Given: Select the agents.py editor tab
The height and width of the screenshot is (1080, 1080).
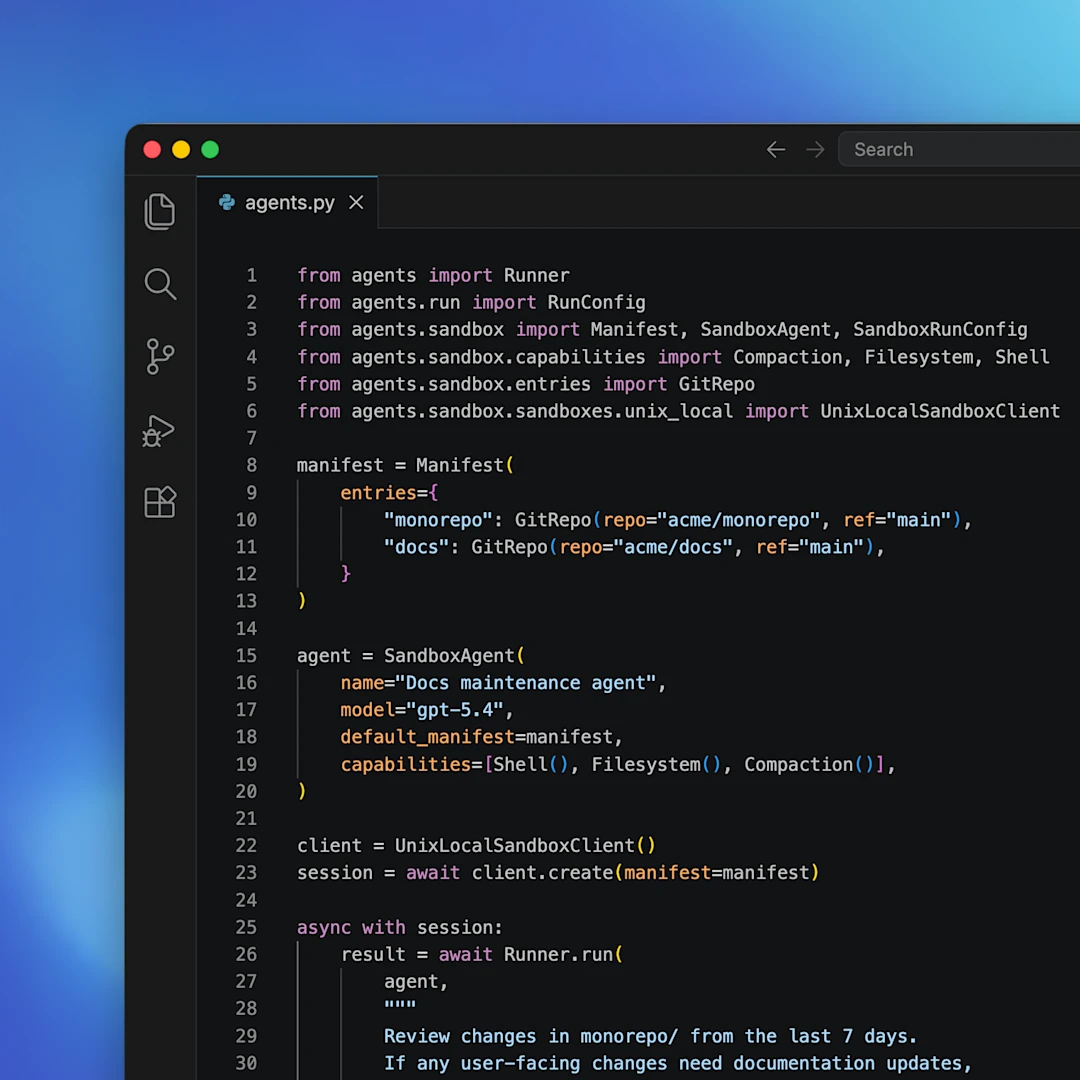Looking at the screenshot, I should [287, 202].
